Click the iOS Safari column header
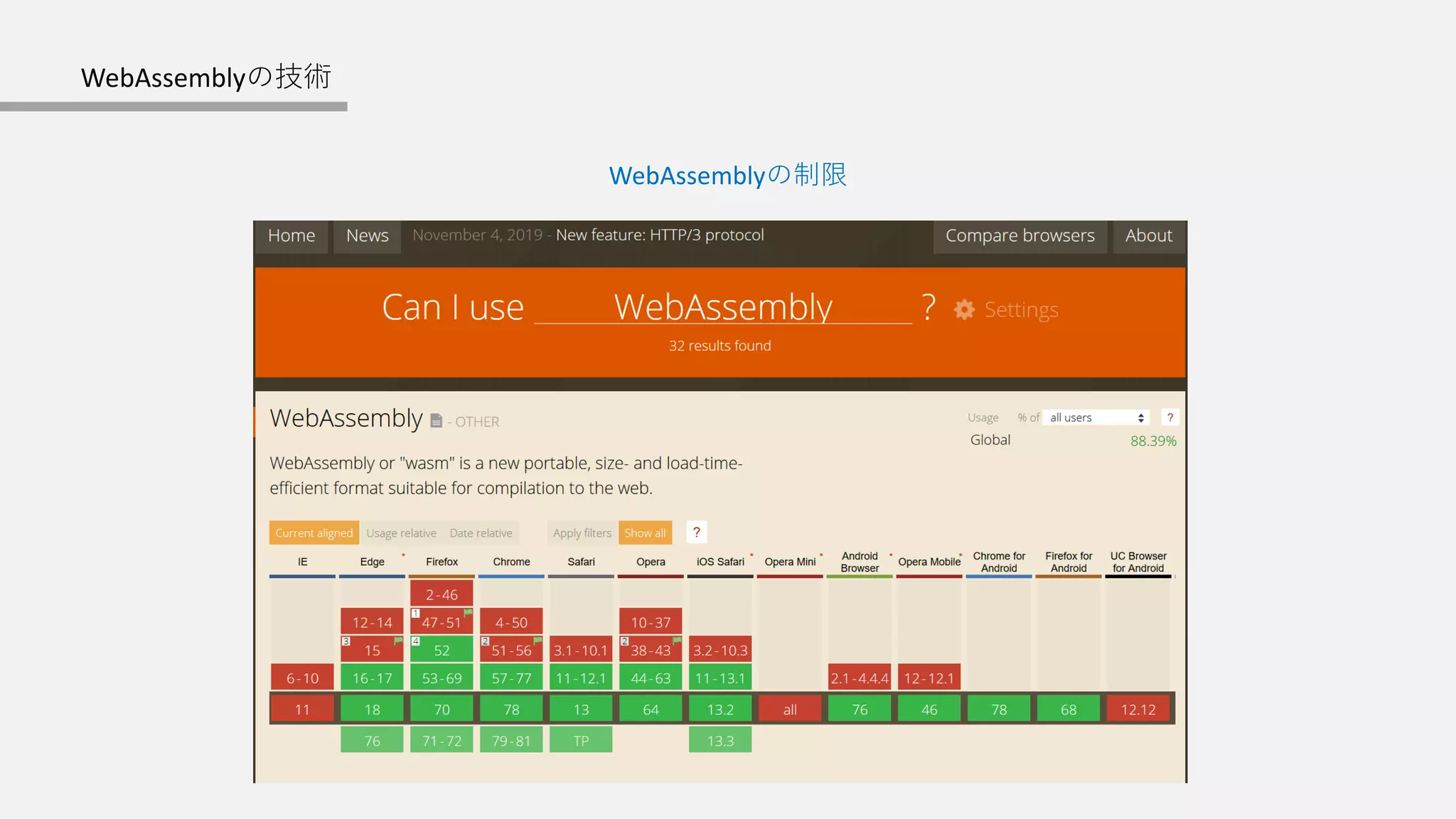This screenshot has height=819, width=1456. (720, 562)
